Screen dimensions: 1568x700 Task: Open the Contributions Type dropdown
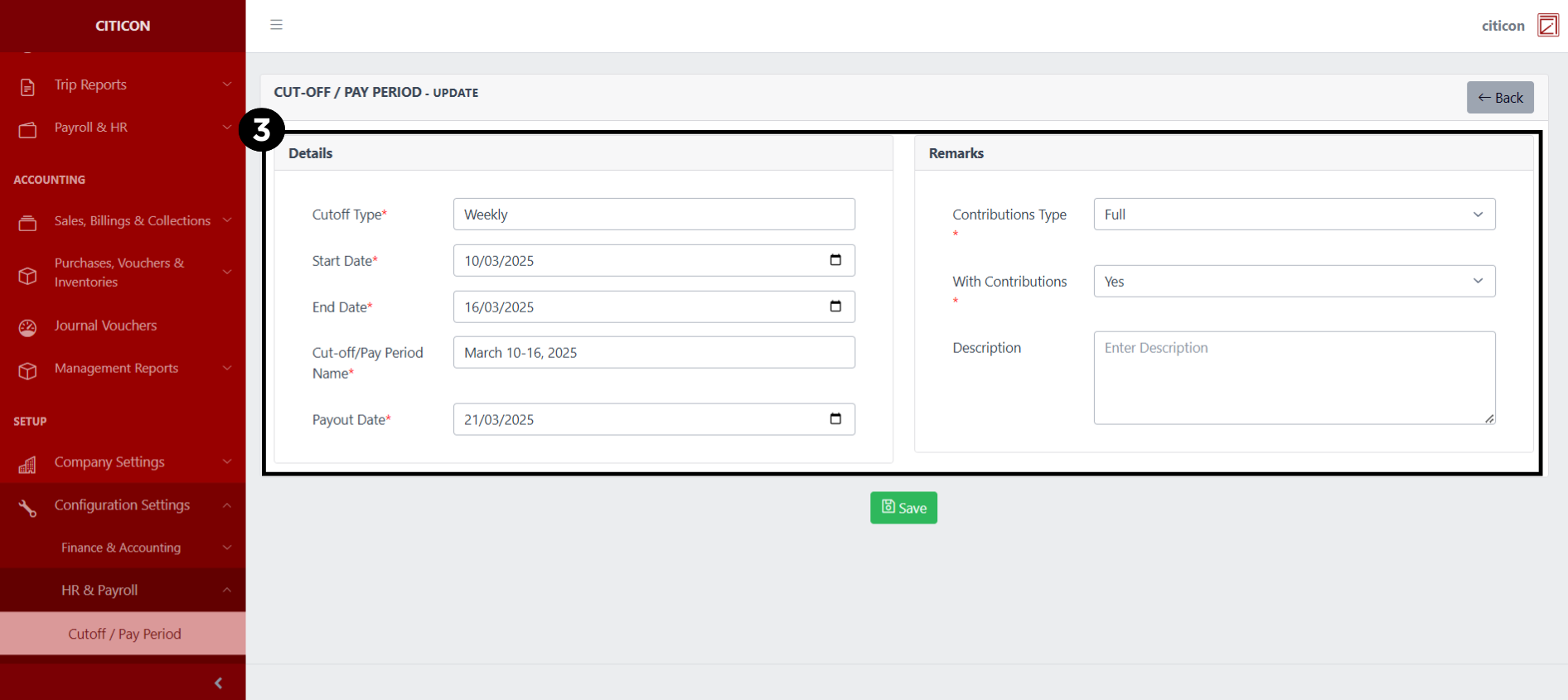pyautogui.click(x=1294, y=215)
